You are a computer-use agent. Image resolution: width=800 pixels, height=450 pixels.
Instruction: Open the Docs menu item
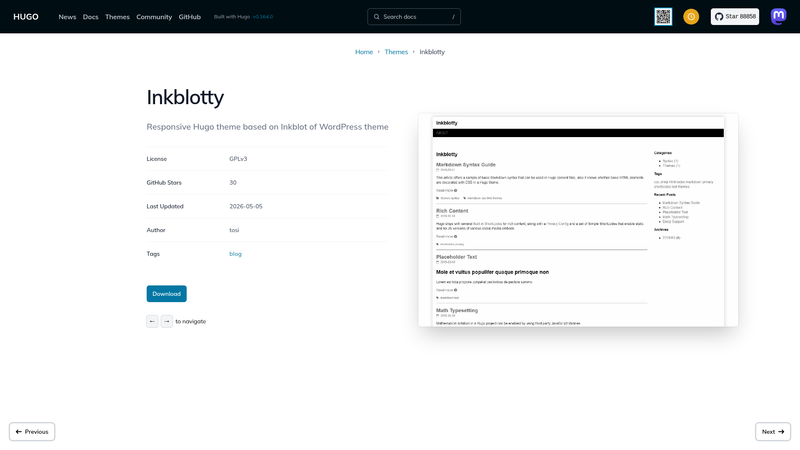tap(90, 17)
